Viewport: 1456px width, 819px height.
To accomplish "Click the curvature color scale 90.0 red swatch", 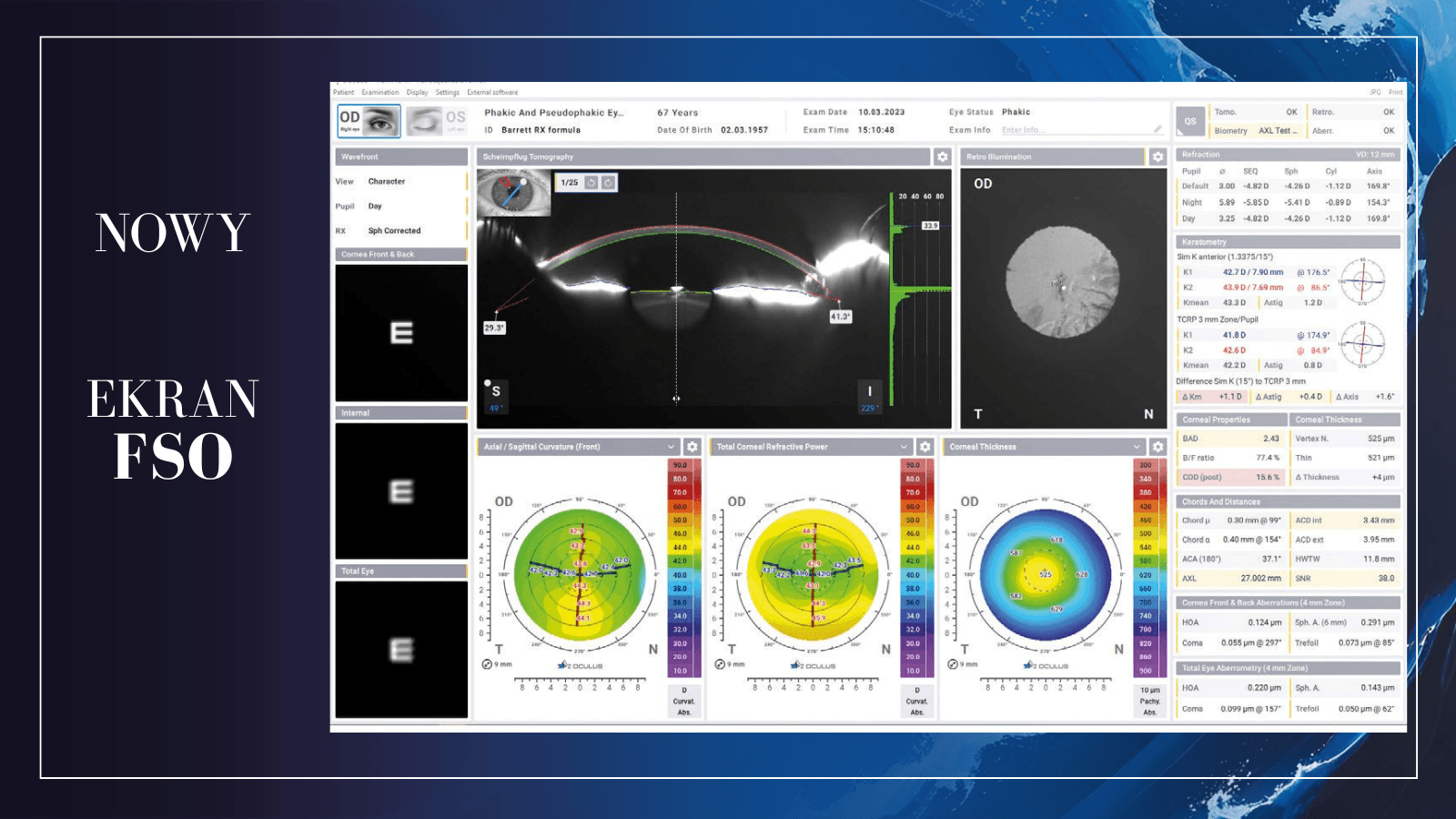I will pyautogui.click(x=680, y=465).
